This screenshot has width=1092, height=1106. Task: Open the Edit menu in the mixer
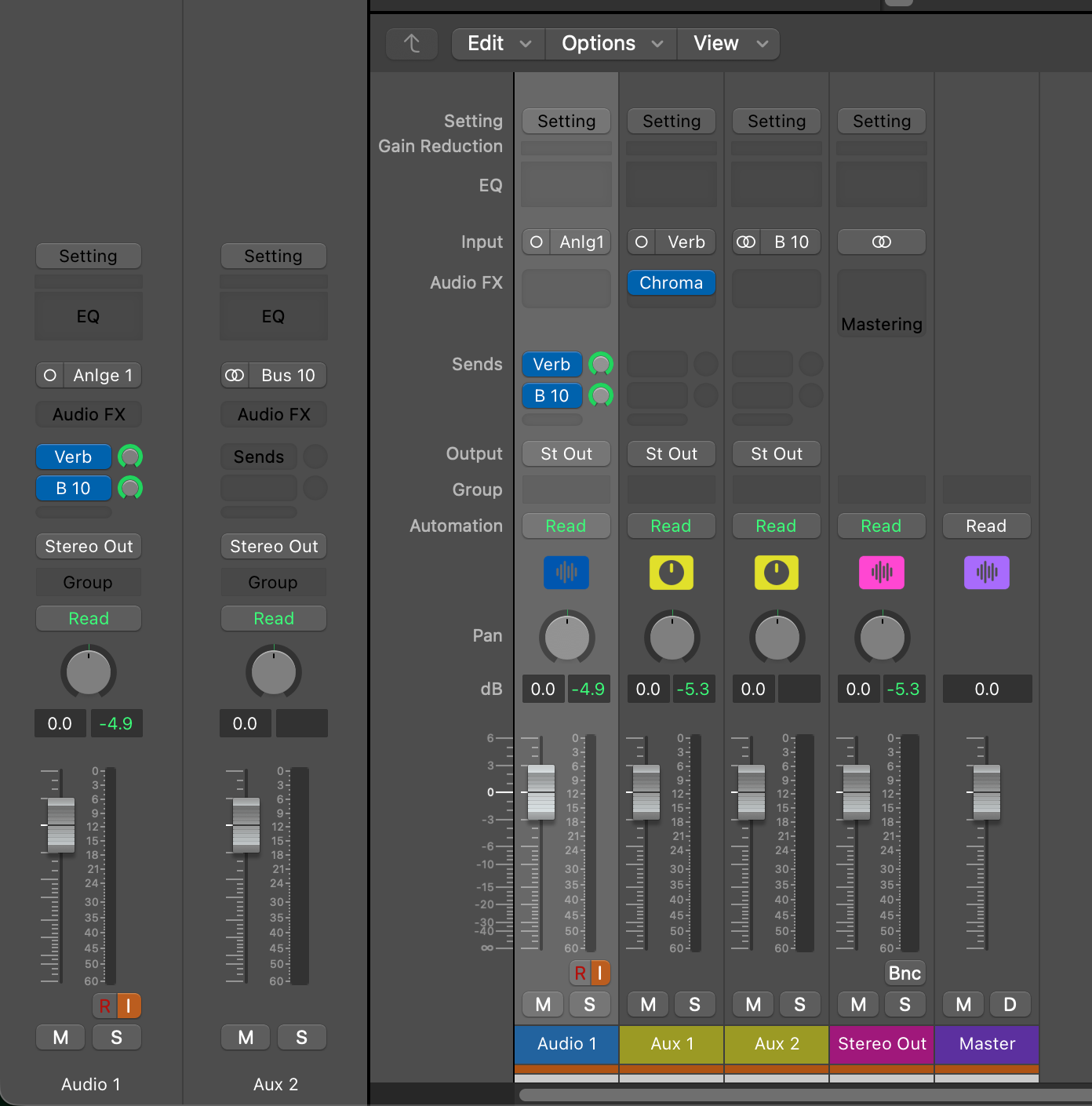coord(499,44)
